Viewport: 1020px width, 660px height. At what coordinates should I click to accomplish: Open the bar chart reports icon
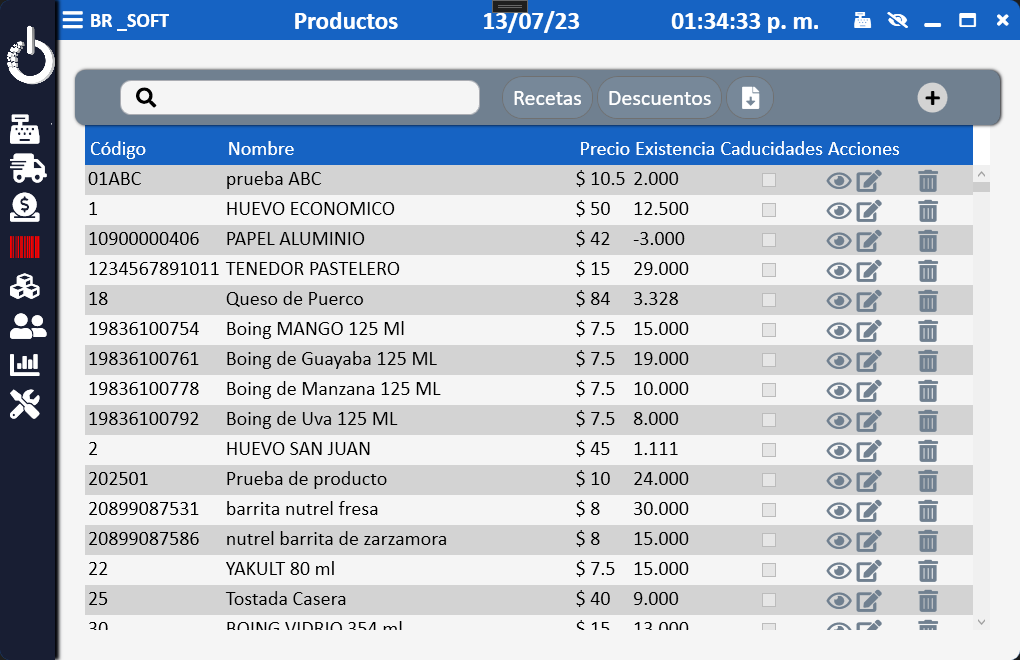pyautogui.click(x=26, y=365)
